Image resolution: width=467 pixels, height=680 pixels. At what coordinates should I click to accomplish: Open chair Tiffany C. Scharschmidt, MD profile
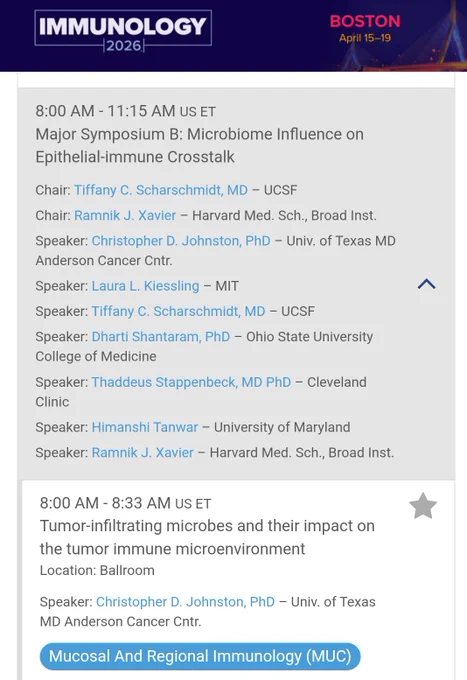tap(161, 190)
